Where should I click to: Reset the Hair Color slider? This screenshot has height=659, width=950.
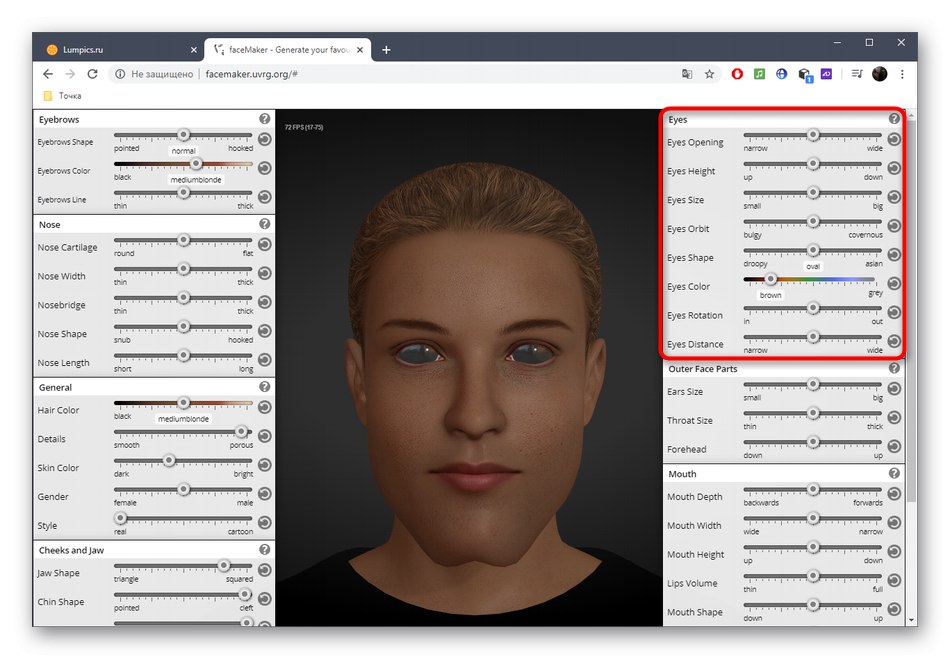click(x=264, y=407)
